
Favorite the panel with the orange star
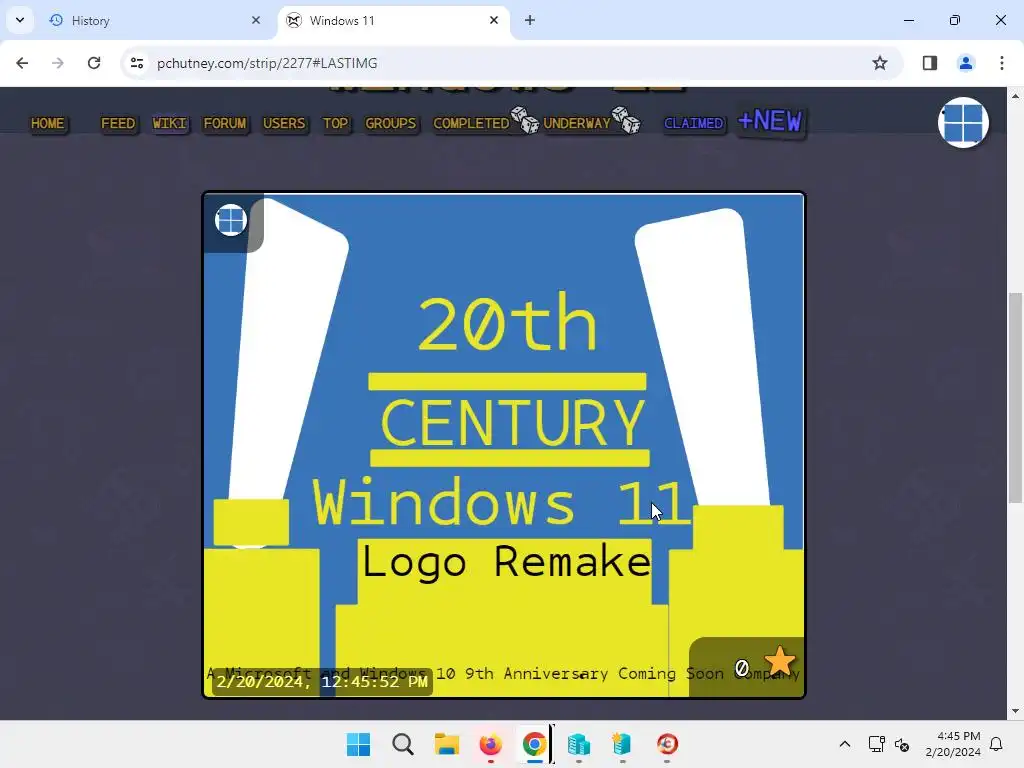[x=780, y=662]
